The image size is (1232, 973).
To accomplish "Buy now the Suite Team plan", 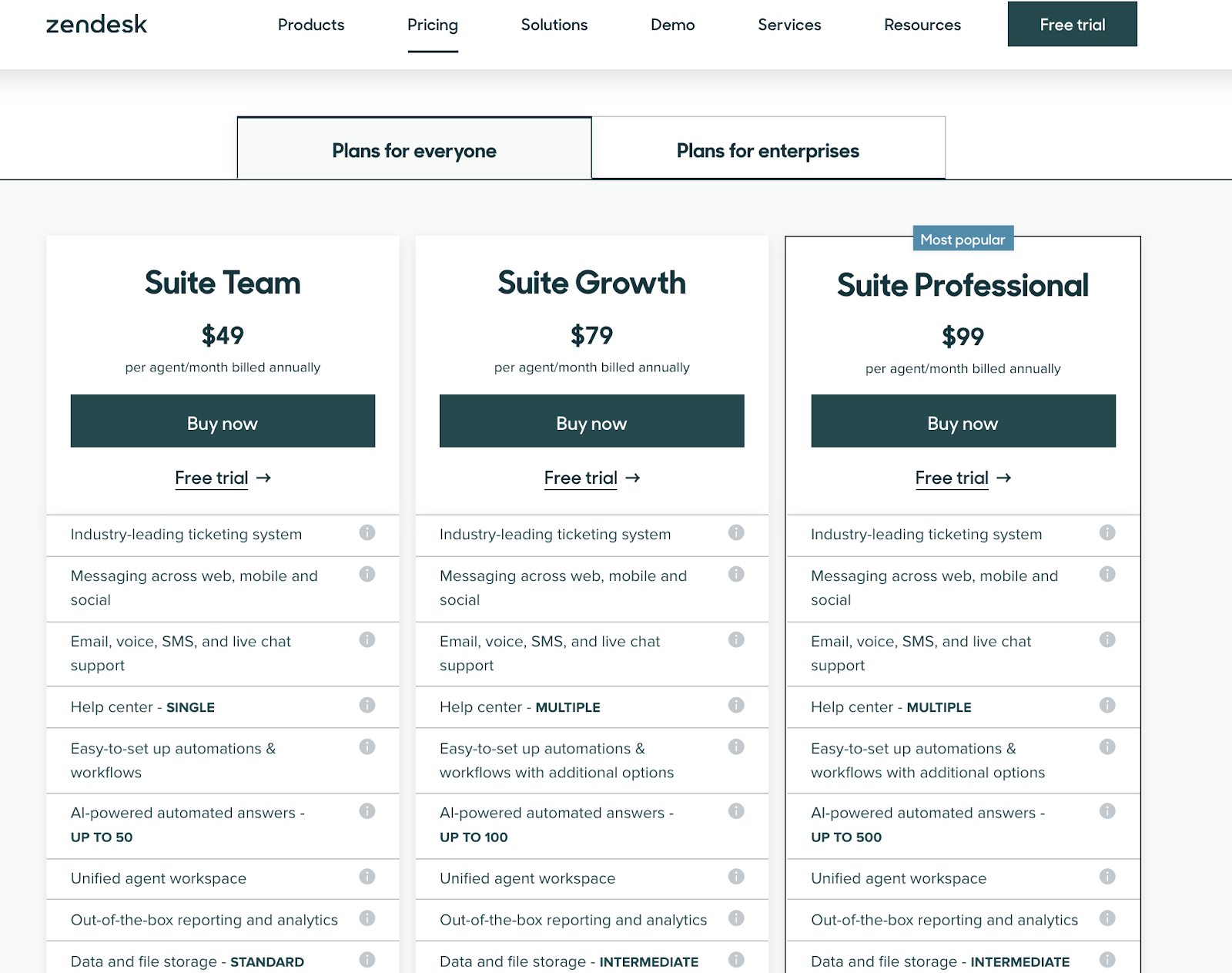I will (223, 421).
